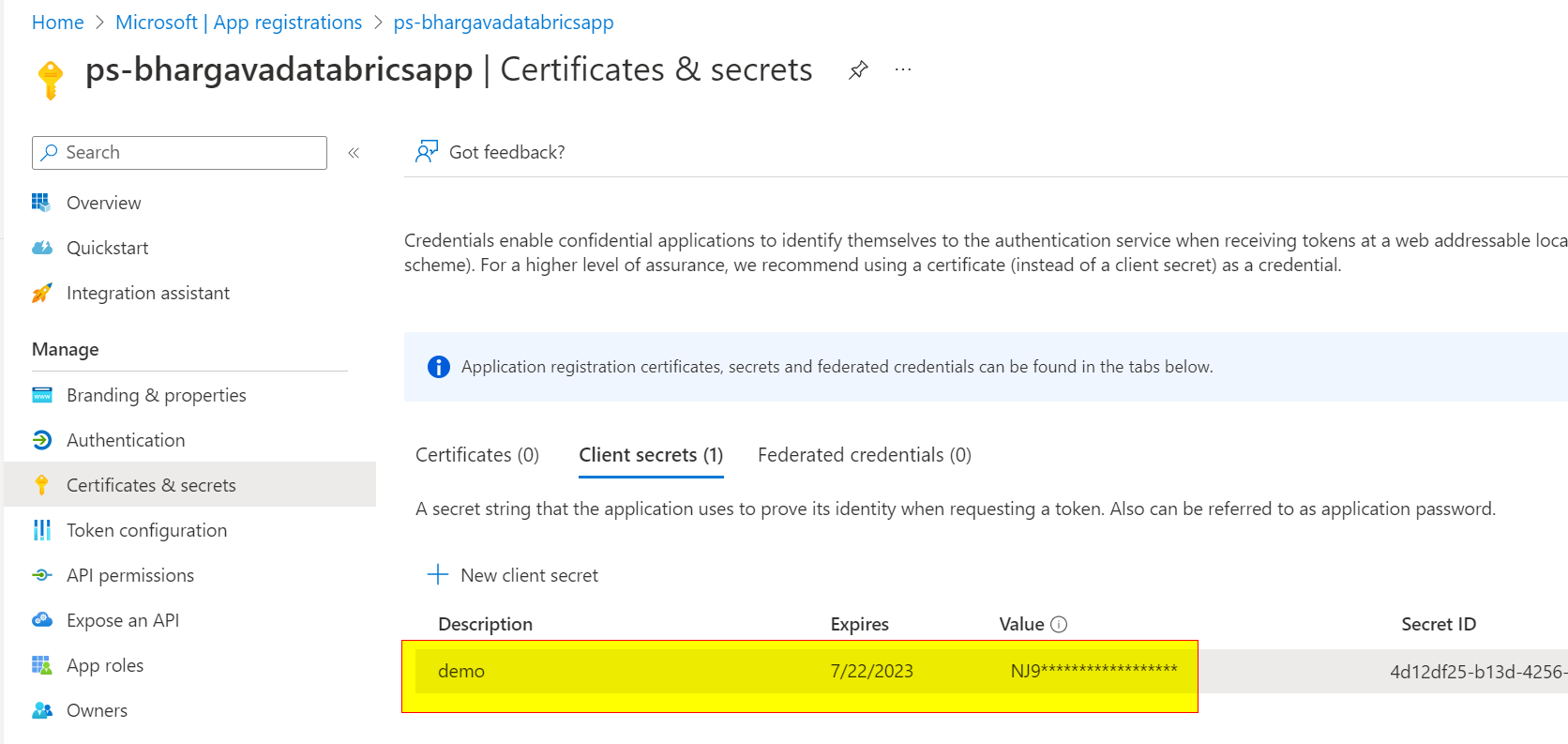This screenshot has height=744, width=1568.
Task: Click the Integration assistant rocket icon
Action: pyautogui.click(x=41, y=293)
